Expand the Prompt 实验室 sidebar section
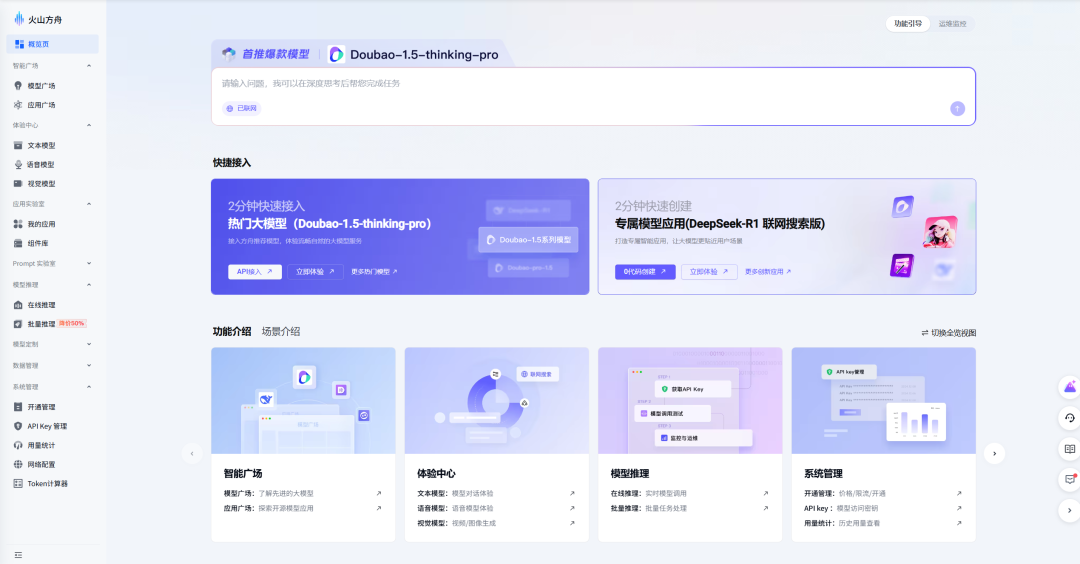Image resolution: width=1080 pixels, height=564 pixels. pos(89,264)
